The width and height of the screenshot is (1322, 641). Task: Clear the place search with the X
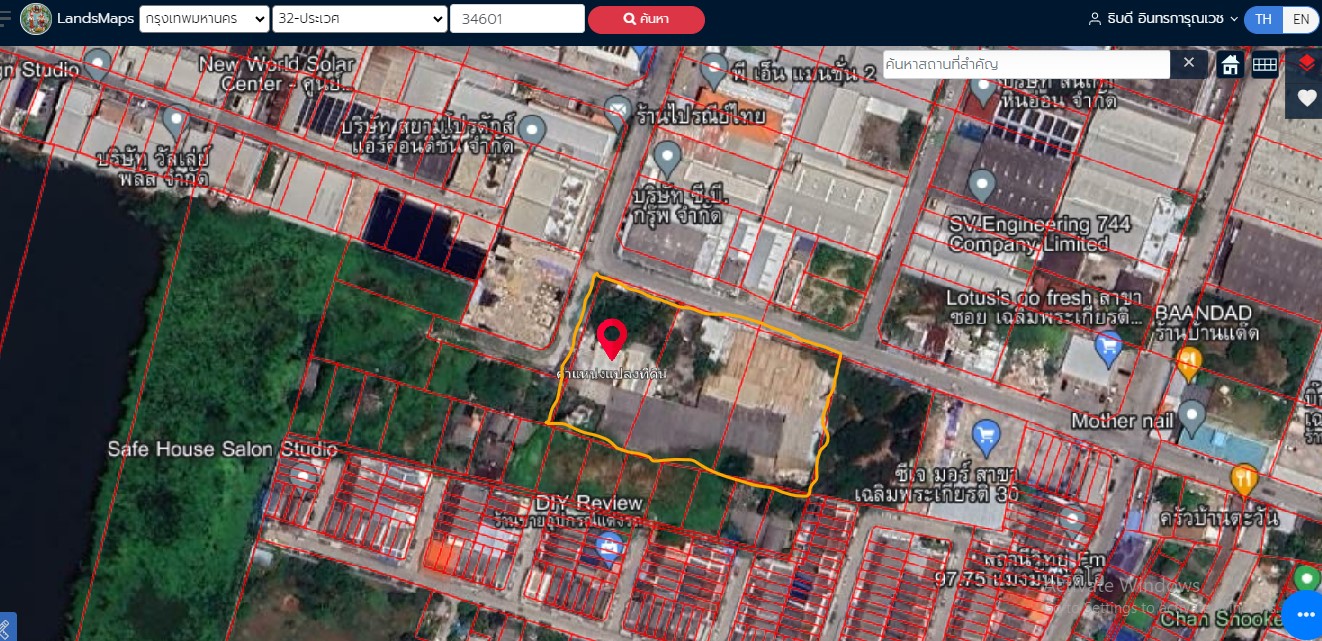[1188, 63]
